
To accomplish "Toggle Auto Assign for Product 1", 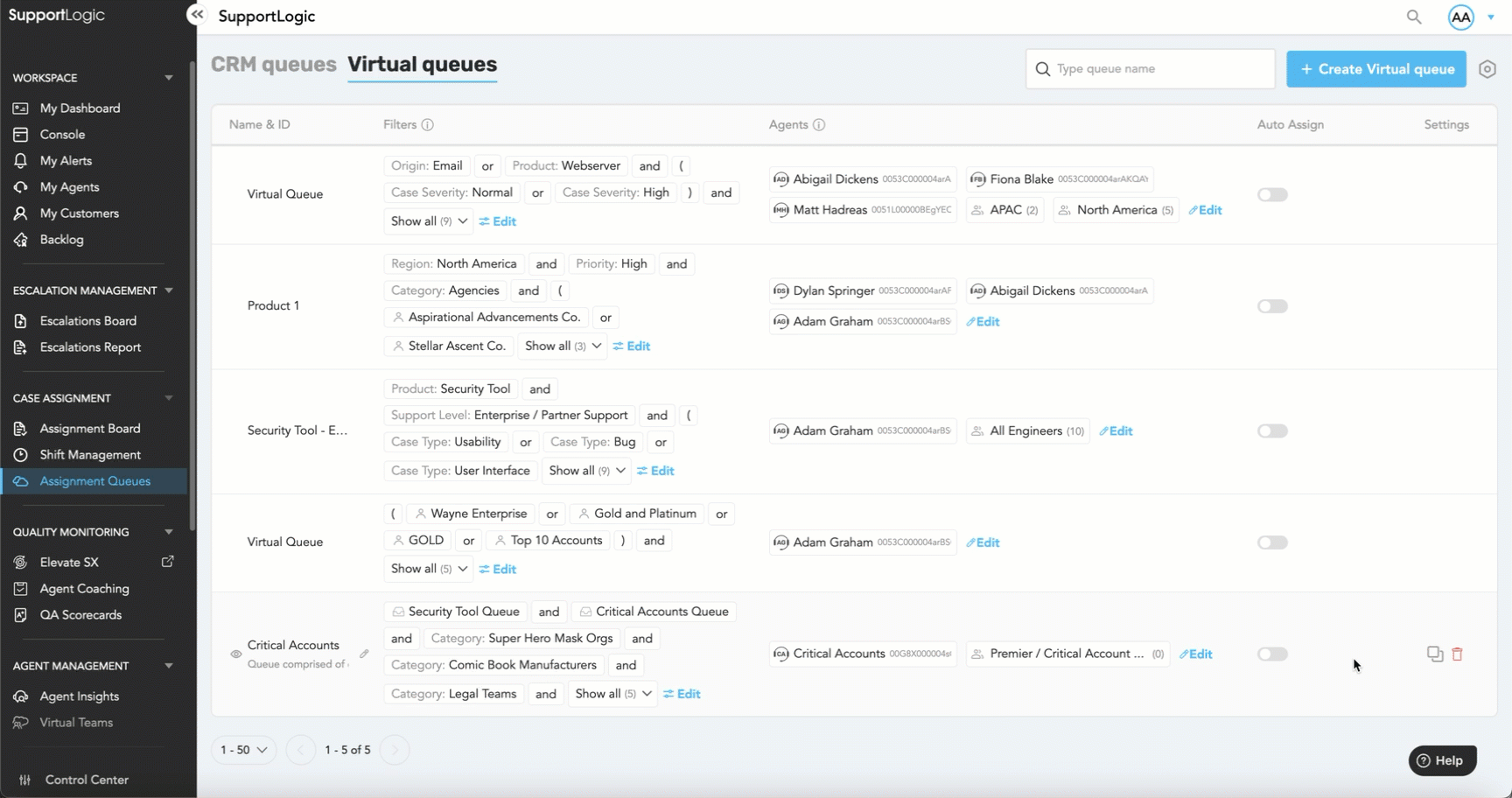I will pos(1272,306).
